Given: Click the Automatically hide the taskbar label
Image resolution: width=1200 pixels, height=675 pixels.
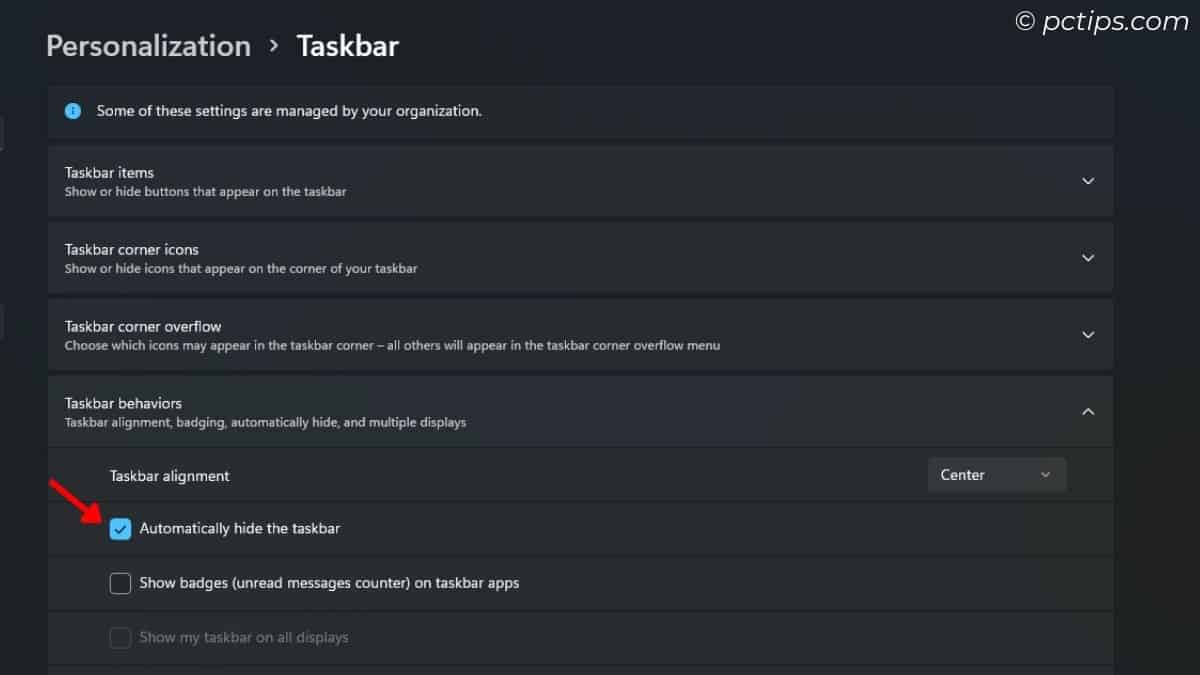Looking at the screenshot, I should tap(239, 528).
